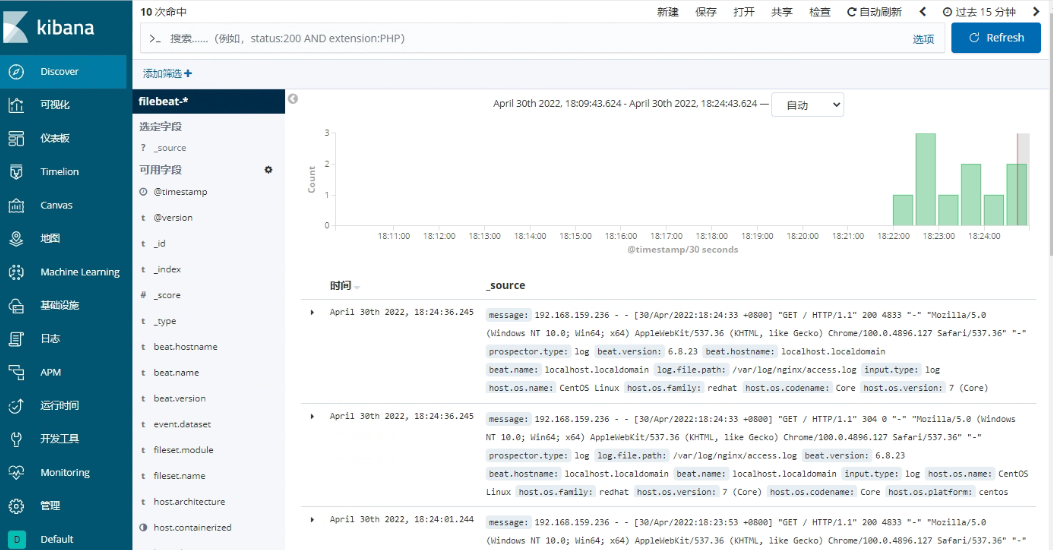Click the tallest histogram bar near 18:23:00

click(x=925, y=179)
